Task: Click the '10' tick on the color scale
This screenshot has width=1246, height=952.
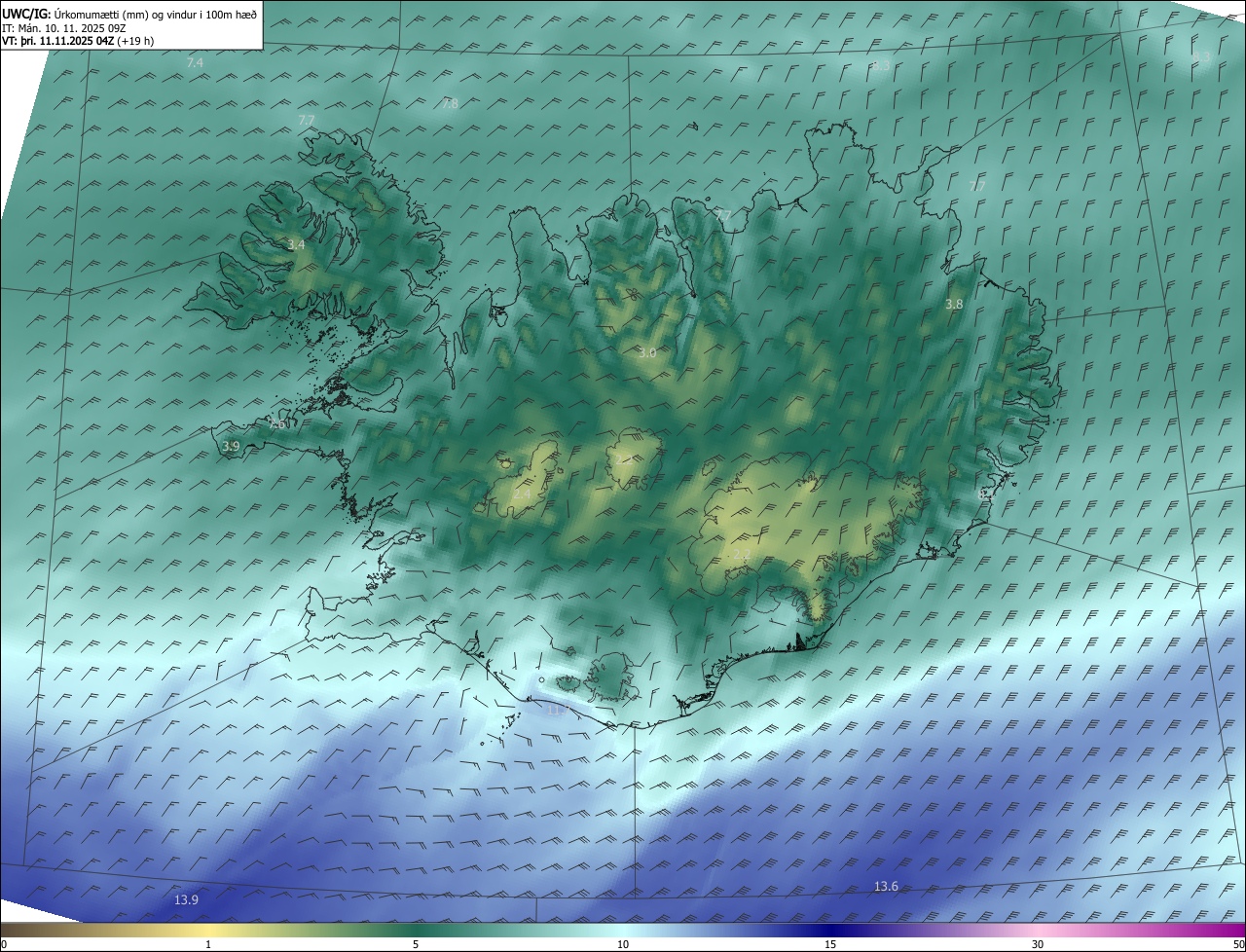Action: click(623, 944)
